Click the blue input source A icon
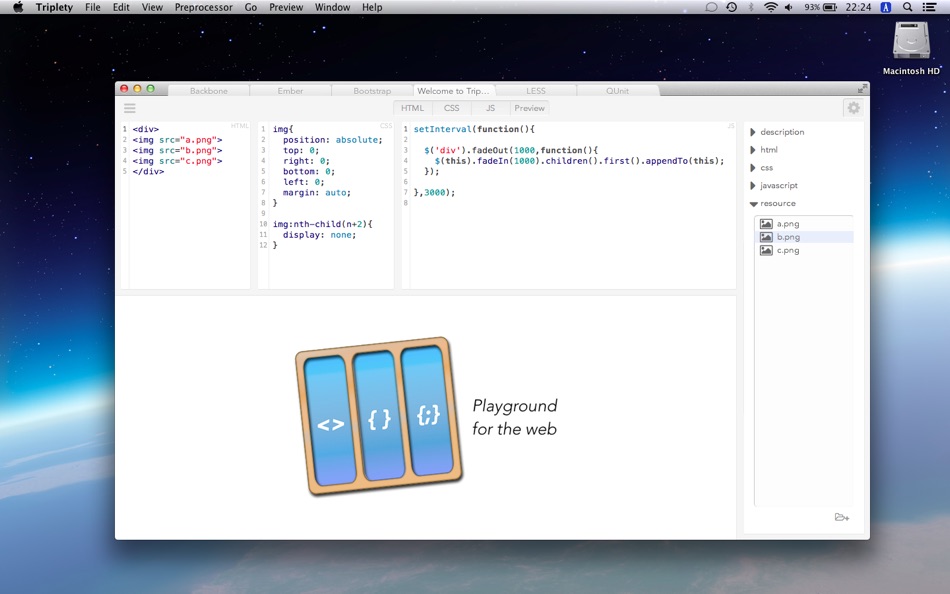 tap(886, 7)
